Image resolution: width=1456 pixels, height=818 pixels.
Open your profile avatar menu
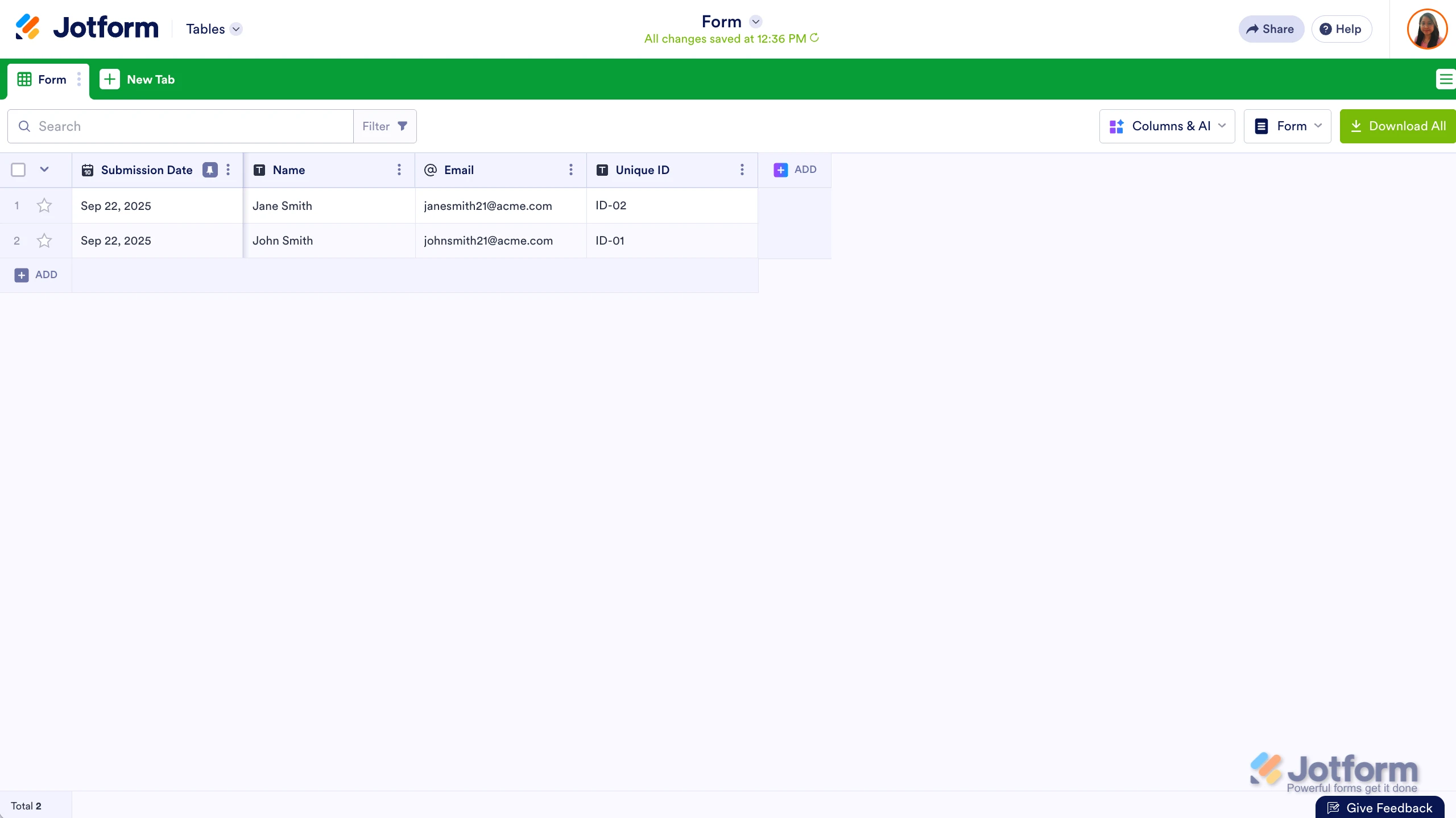coord(1427,28)
